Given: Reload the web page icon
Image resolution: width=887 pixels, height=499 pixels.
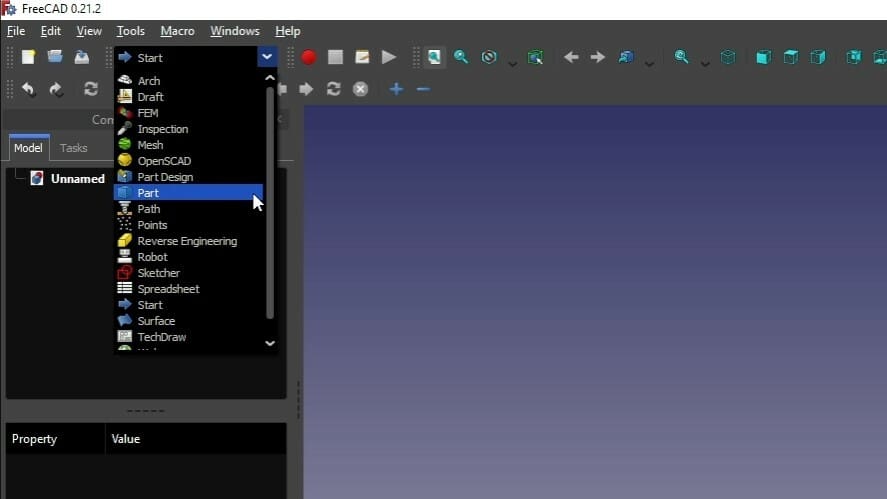Looking at the screenshot, I should (333, 89).
